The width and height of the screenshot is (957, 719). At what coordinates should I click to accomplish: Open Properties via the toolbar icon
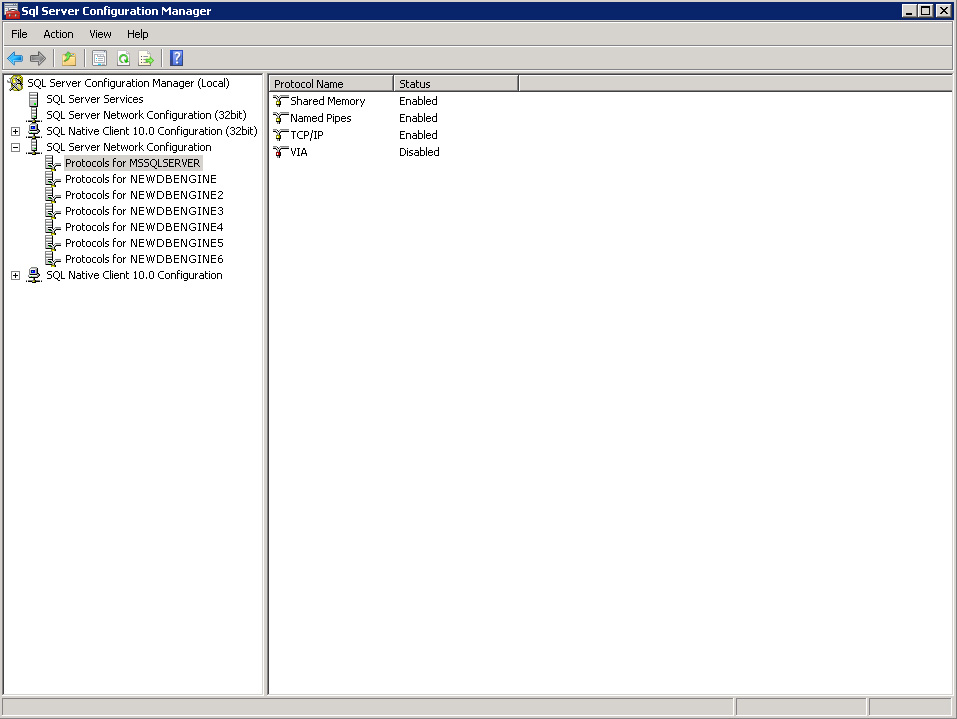coord(99,59)
